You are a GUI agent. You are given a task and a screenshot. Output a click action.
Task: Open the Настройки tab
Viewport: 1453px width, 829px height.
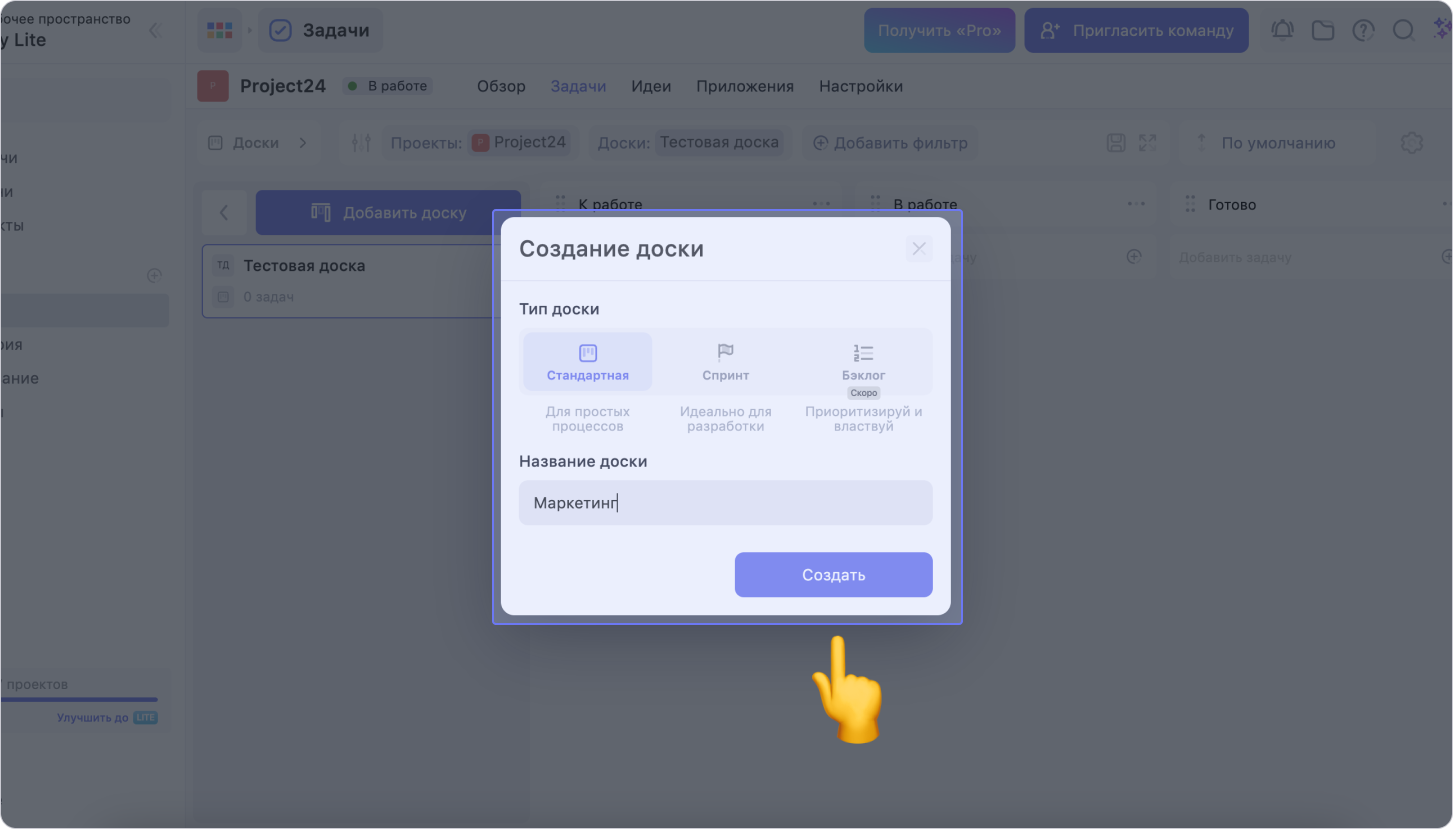(860, 86)
